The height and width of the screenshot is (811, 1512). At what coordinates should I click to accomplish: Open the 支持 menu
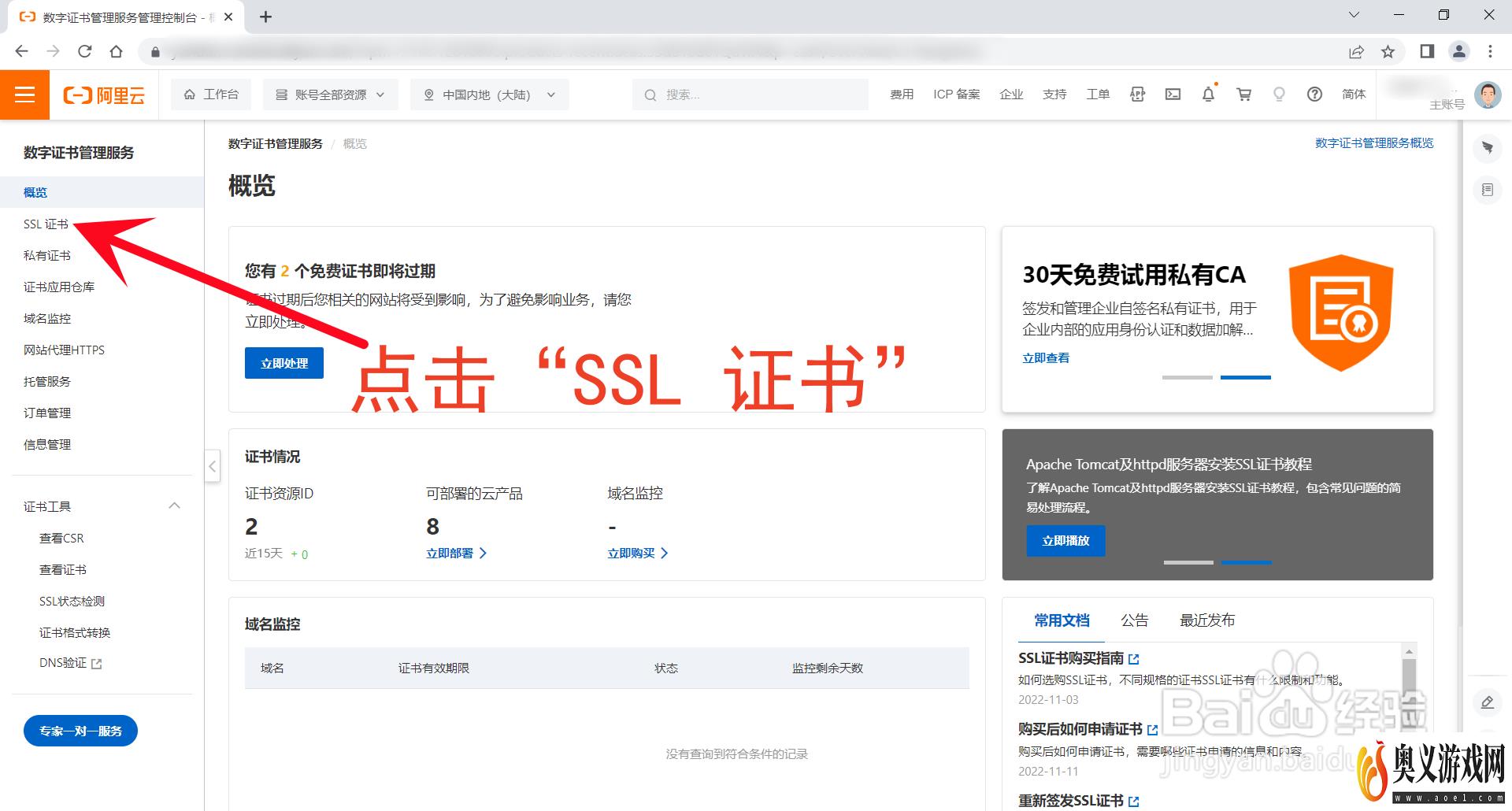(1054, 94)
